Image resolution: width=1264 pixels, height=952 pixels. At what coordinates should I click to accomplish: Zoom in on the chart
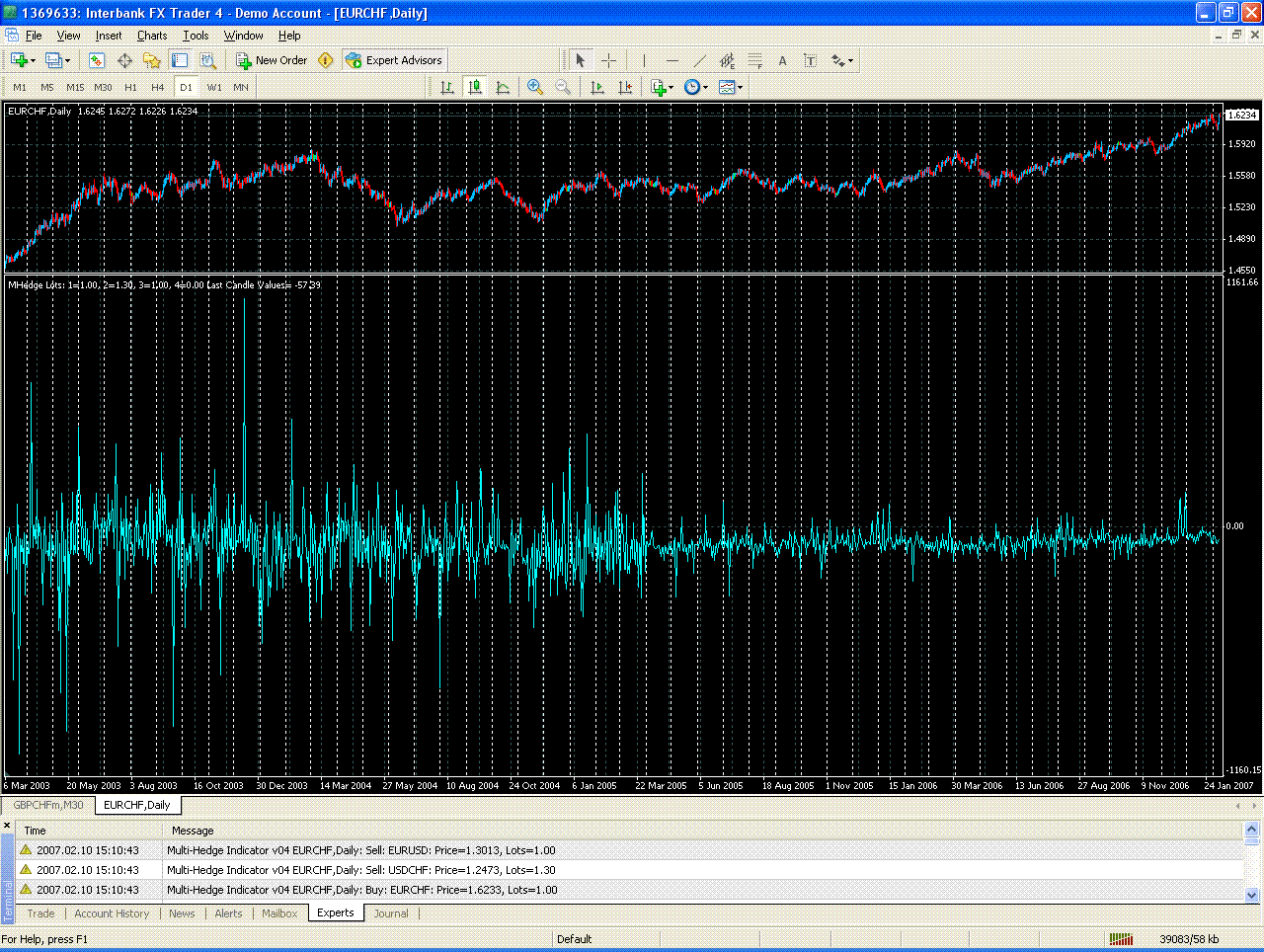pyautogui.click(x=535, y=87)
